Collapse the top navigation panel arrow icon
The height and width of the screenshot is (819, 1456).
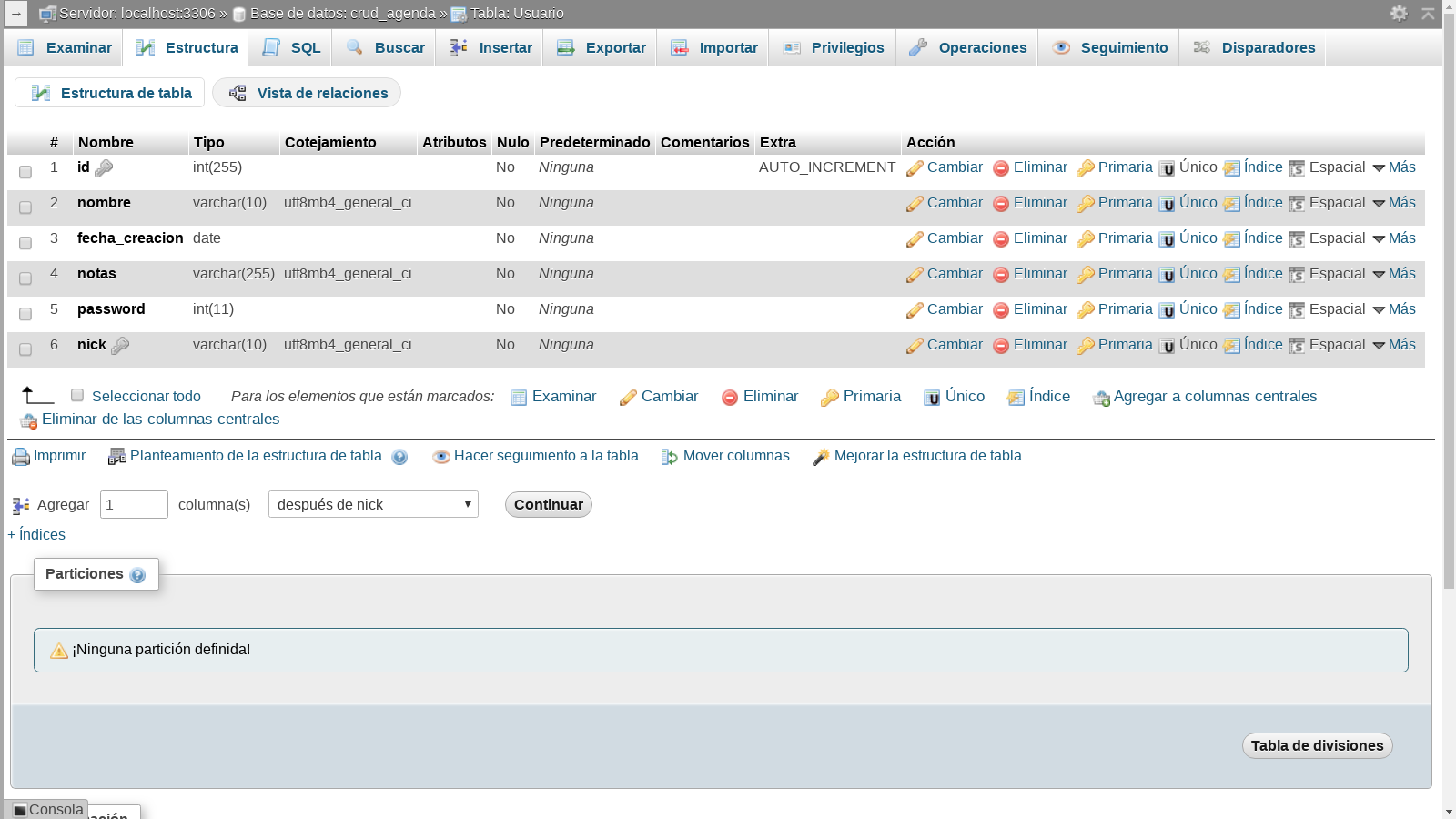(x=1428, y=13)
